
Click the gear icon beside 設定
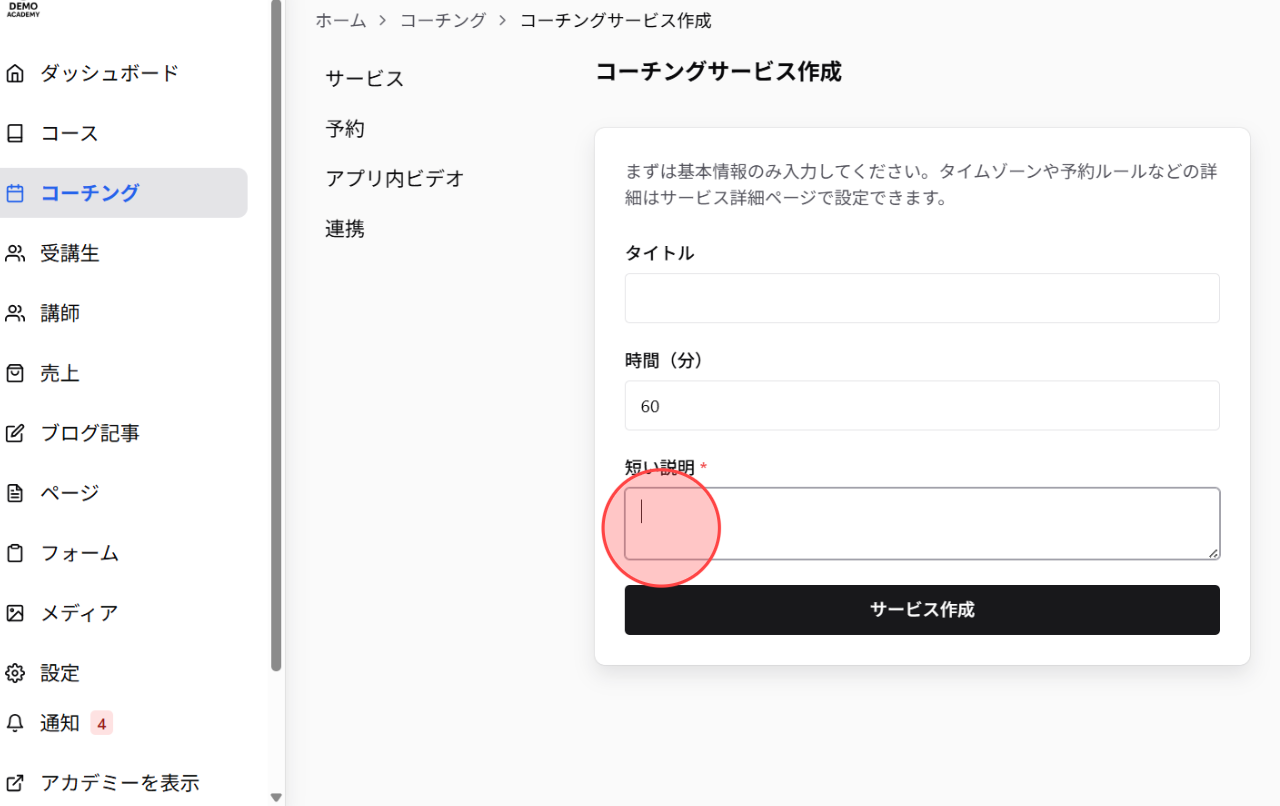[15, 673]
